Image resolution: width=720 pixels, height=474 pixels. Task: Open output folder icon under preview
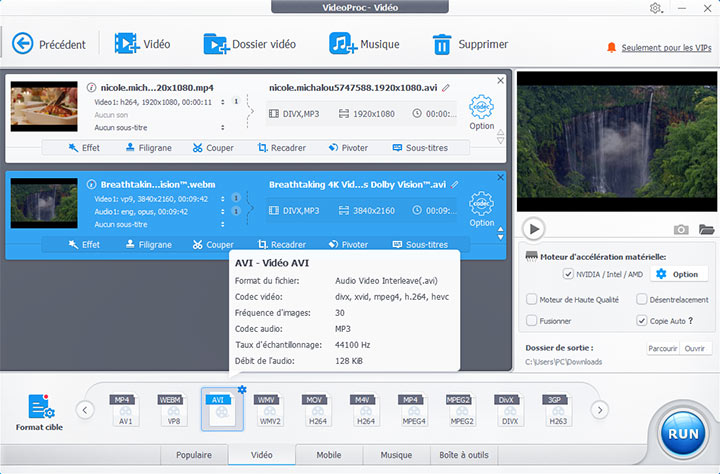tap(707, 229)
